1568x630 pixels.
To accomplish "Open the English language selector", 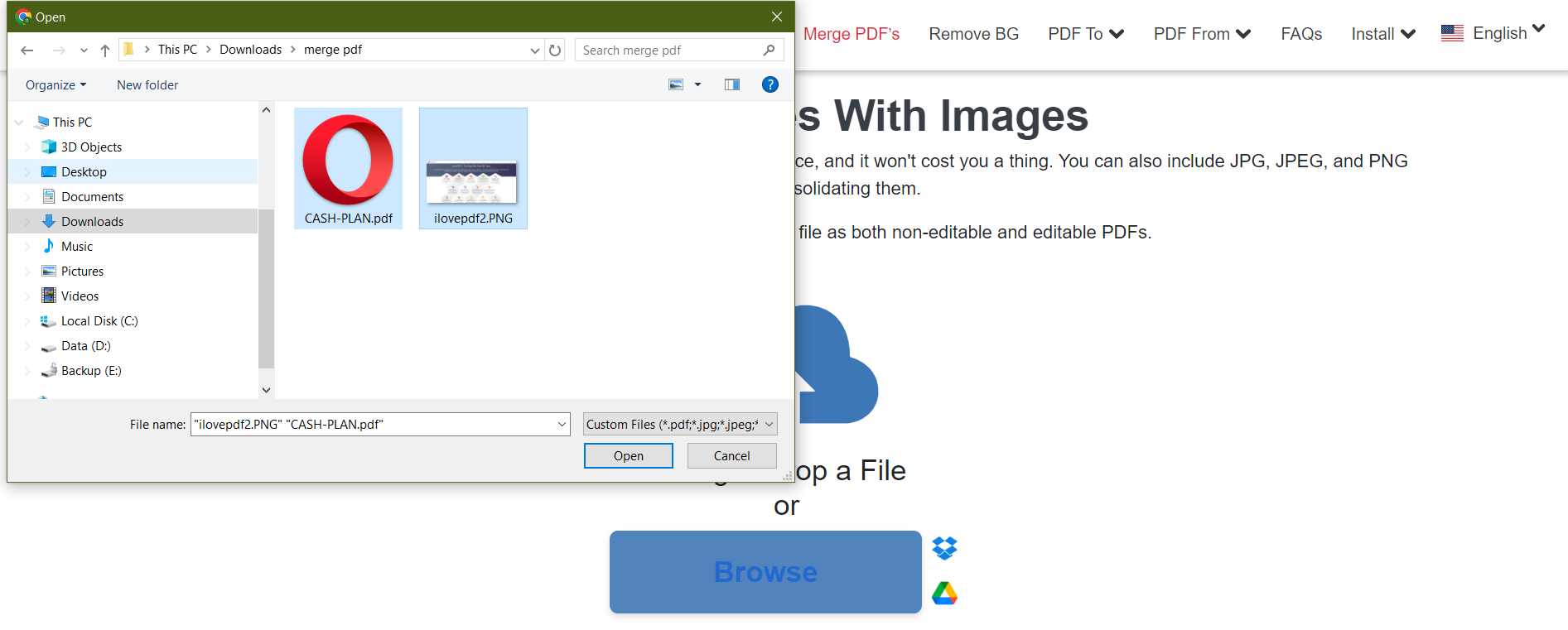I will point(1493,33).
